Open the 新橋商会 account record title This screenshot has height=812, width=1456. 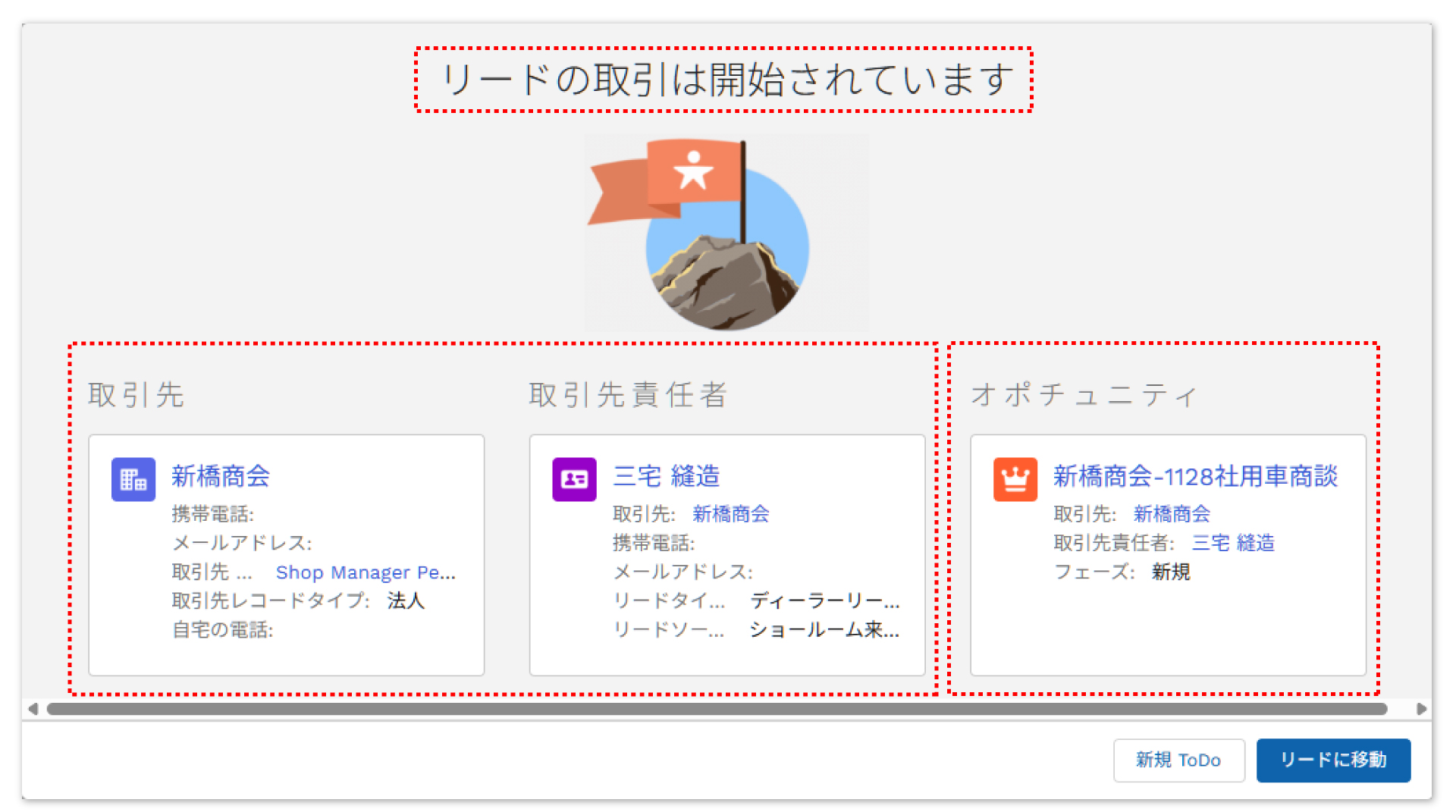pos(221,476)
